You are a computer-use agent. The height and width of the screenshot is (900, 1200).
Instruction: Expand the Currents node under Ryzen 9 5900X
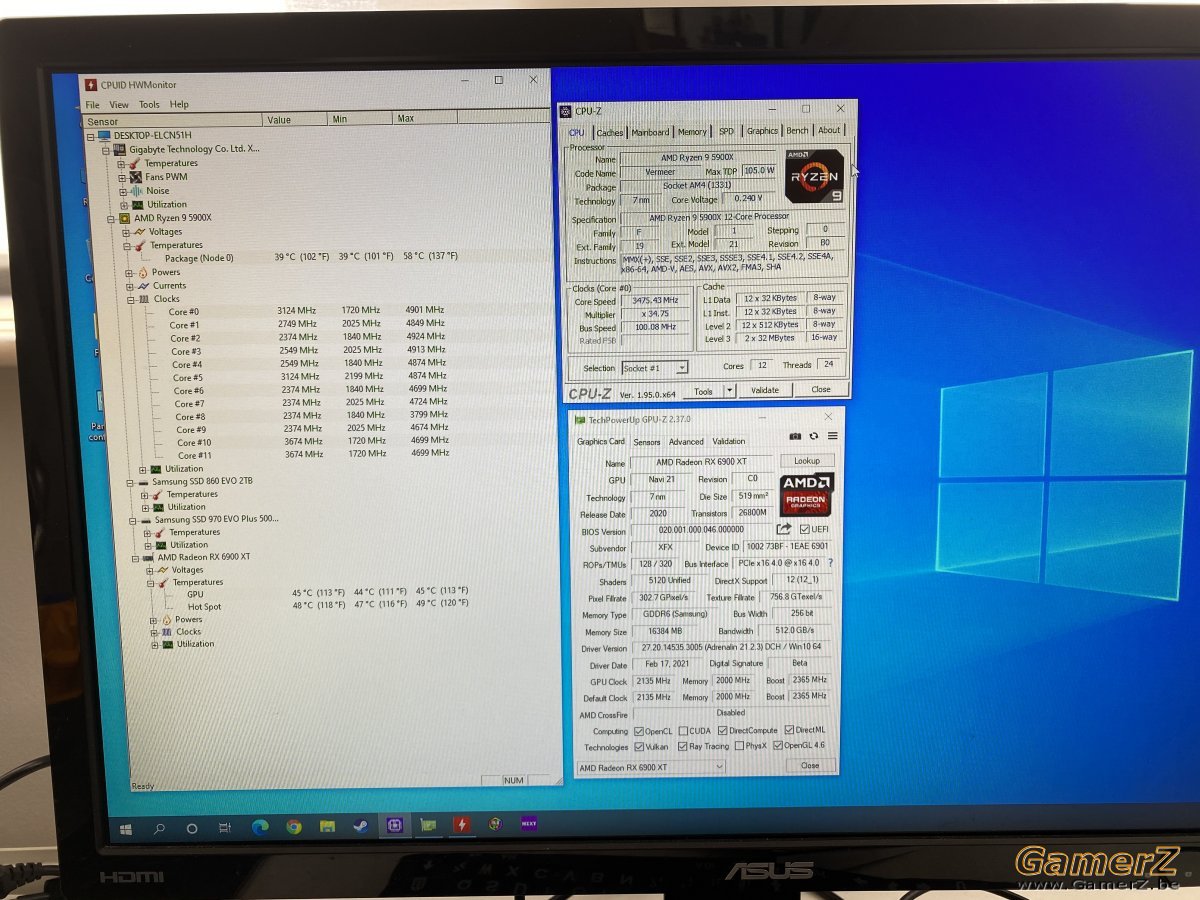130,286
